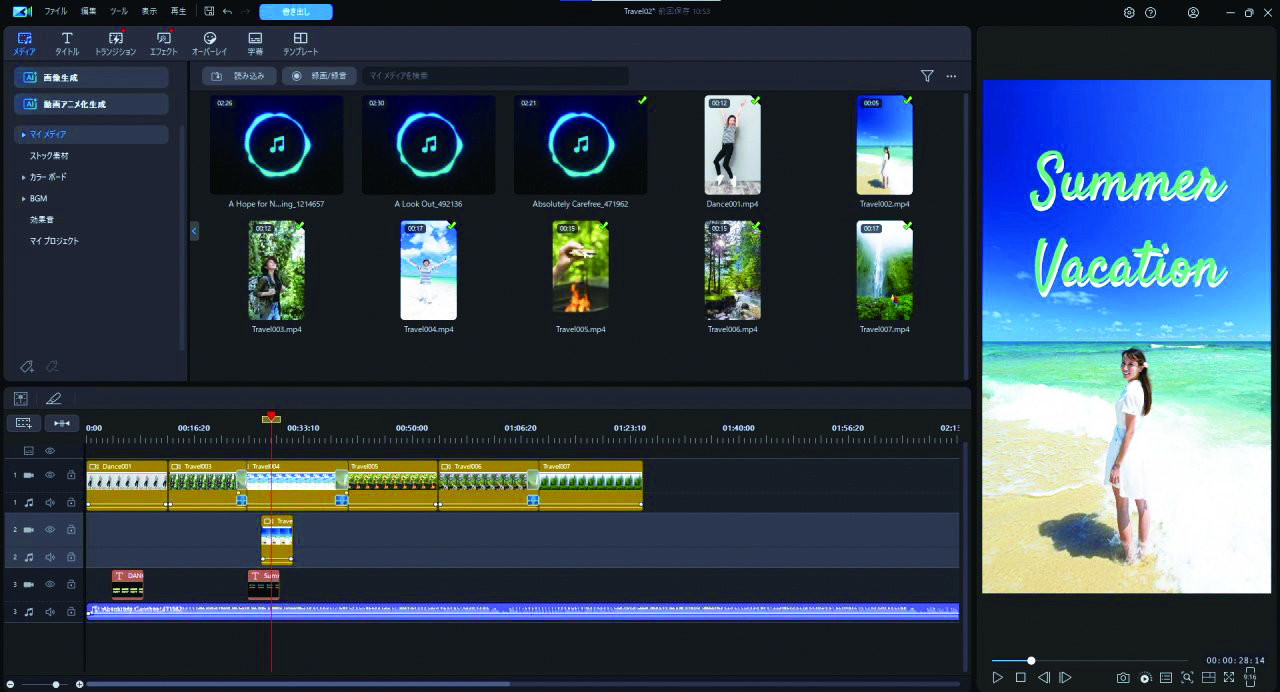Take a snapshot with the camera icon
The image size is (1280, 692).
tap(1123, 678)
